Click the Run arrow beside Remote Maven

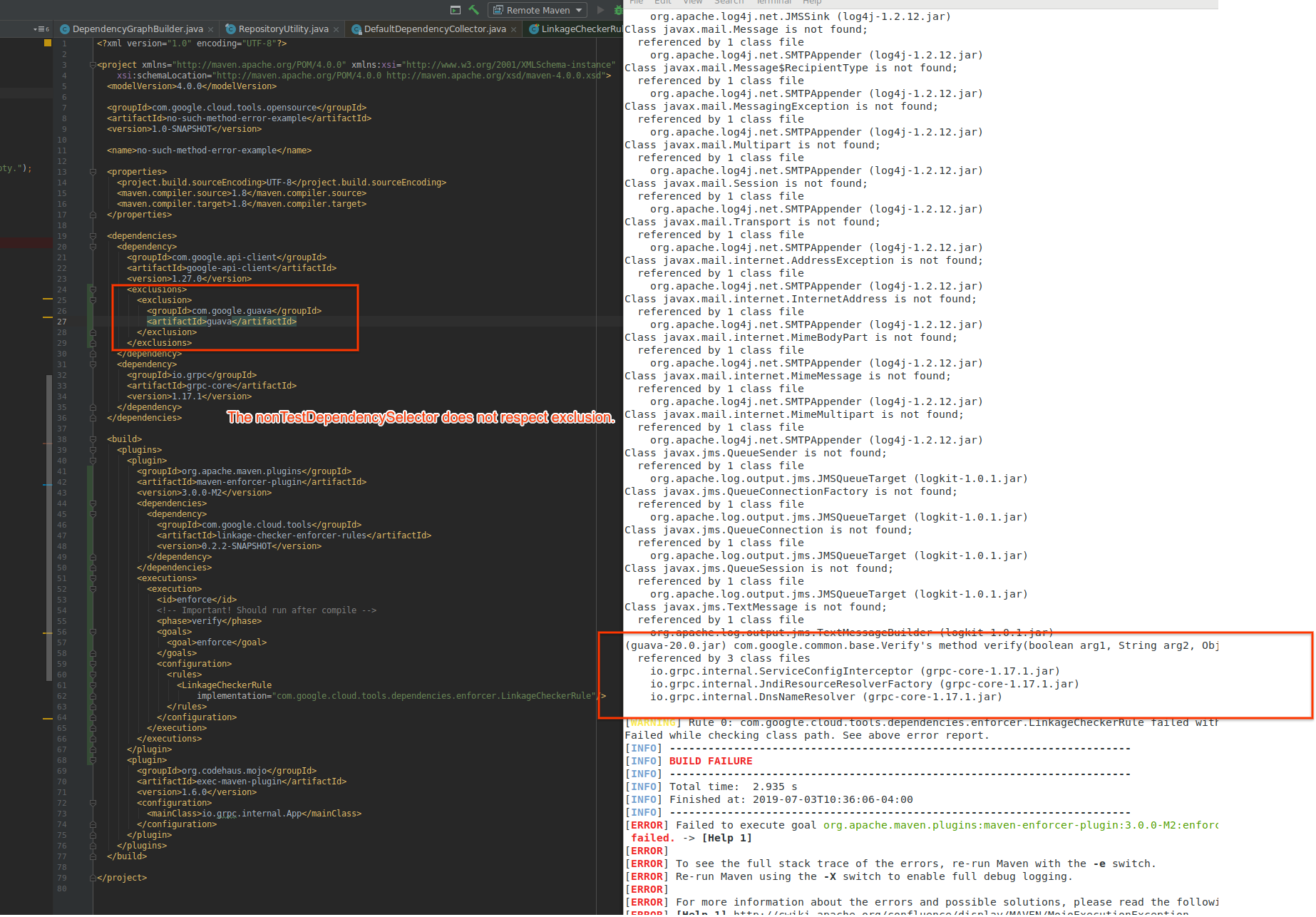click(x=600, y=10)
